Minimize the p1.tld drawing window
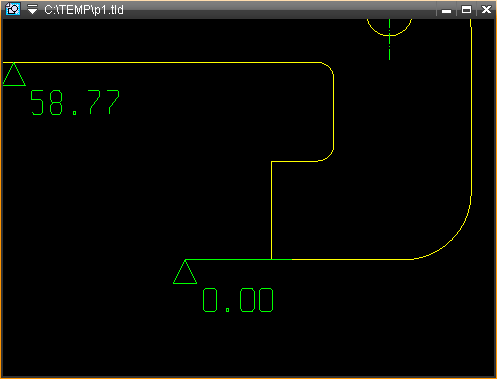The image size is (497, 379). (446, 10)
